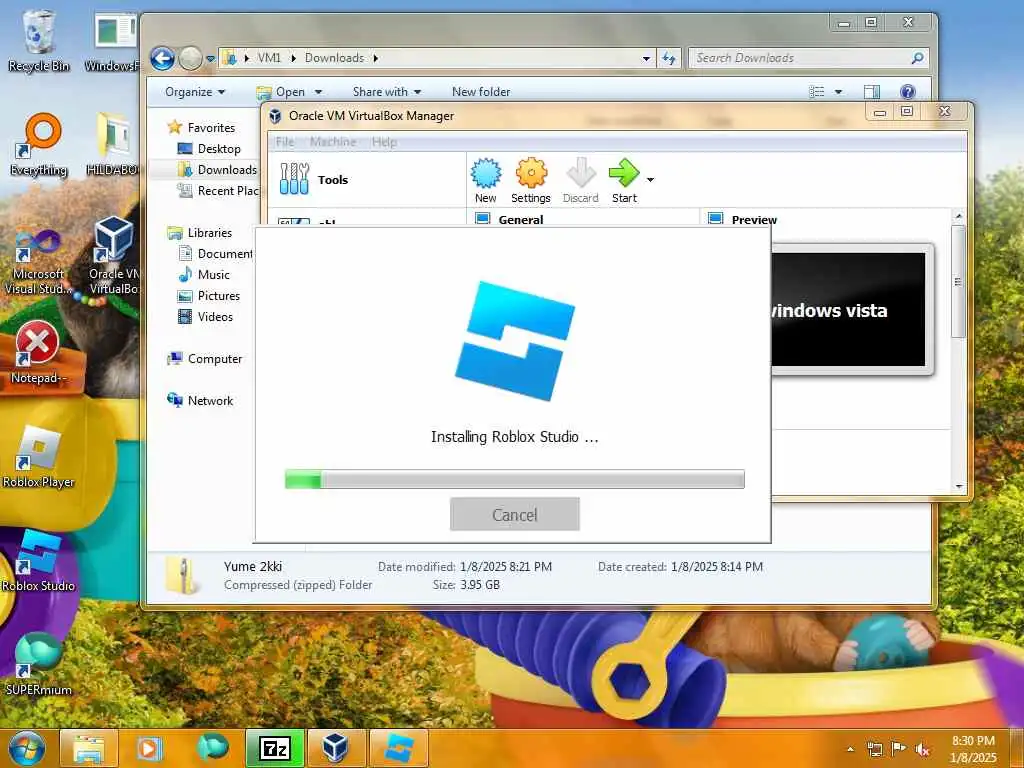Change the view icon in Explorer toolbar
The height and width of the screenshot is (768, 1024).
816,92
